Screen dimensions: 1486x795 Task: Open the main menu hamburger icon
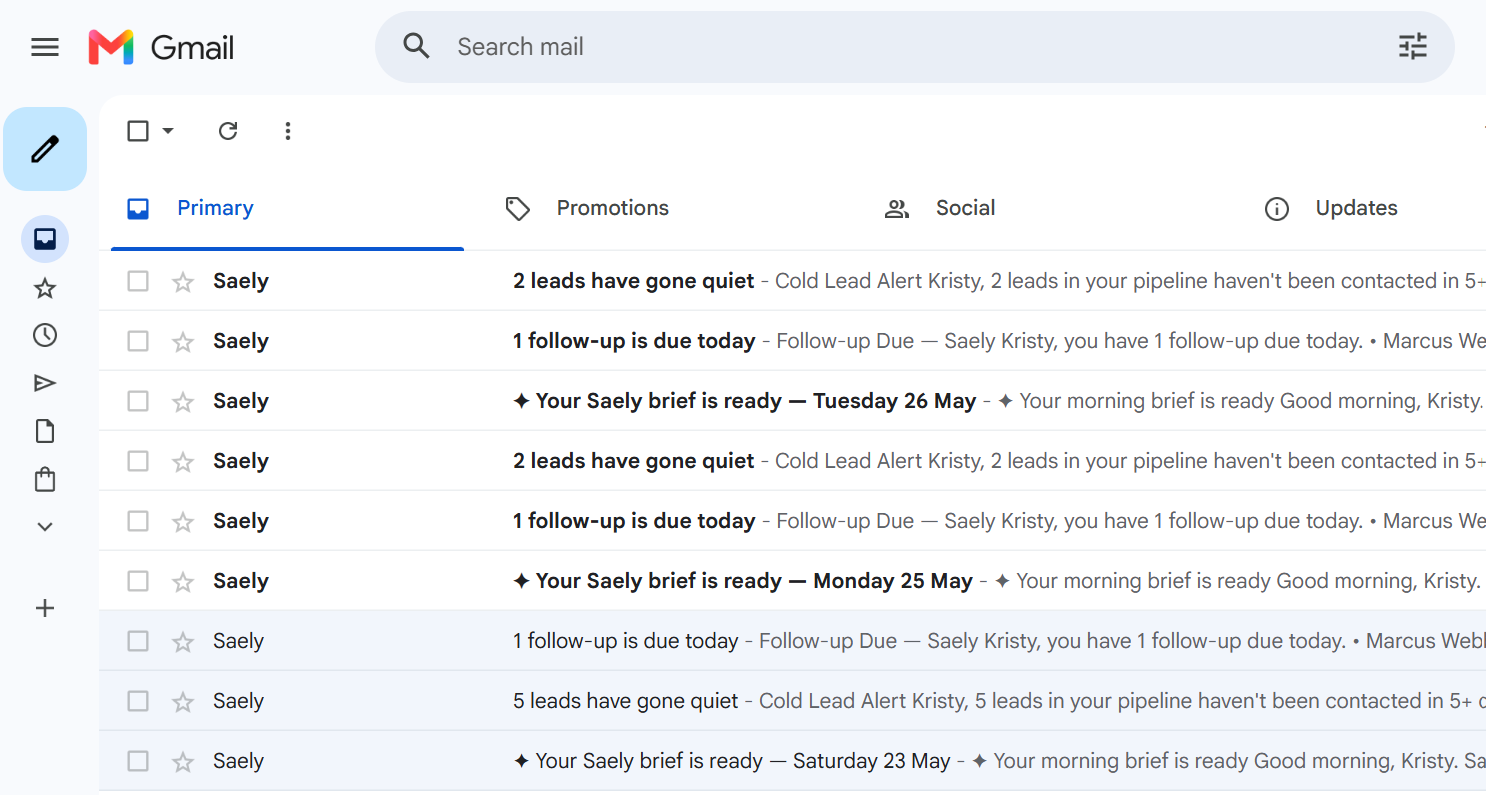(45, 47)
